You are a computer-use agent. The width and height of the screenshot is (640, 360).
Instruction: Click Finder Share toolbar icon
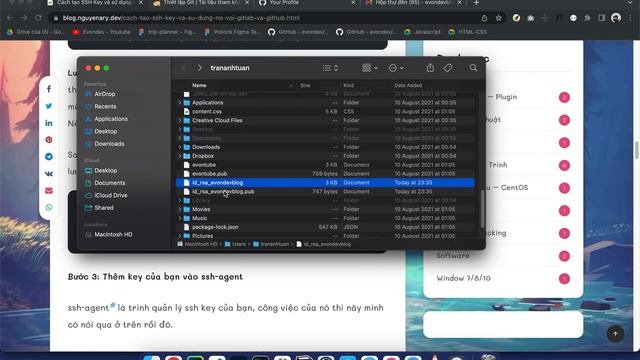(430, 68)
